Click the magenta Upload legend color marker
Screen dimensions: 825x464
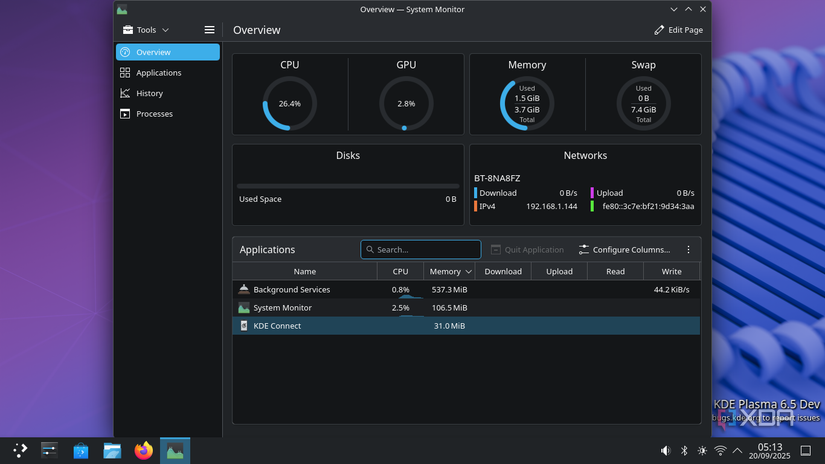(x=592, y=193)
